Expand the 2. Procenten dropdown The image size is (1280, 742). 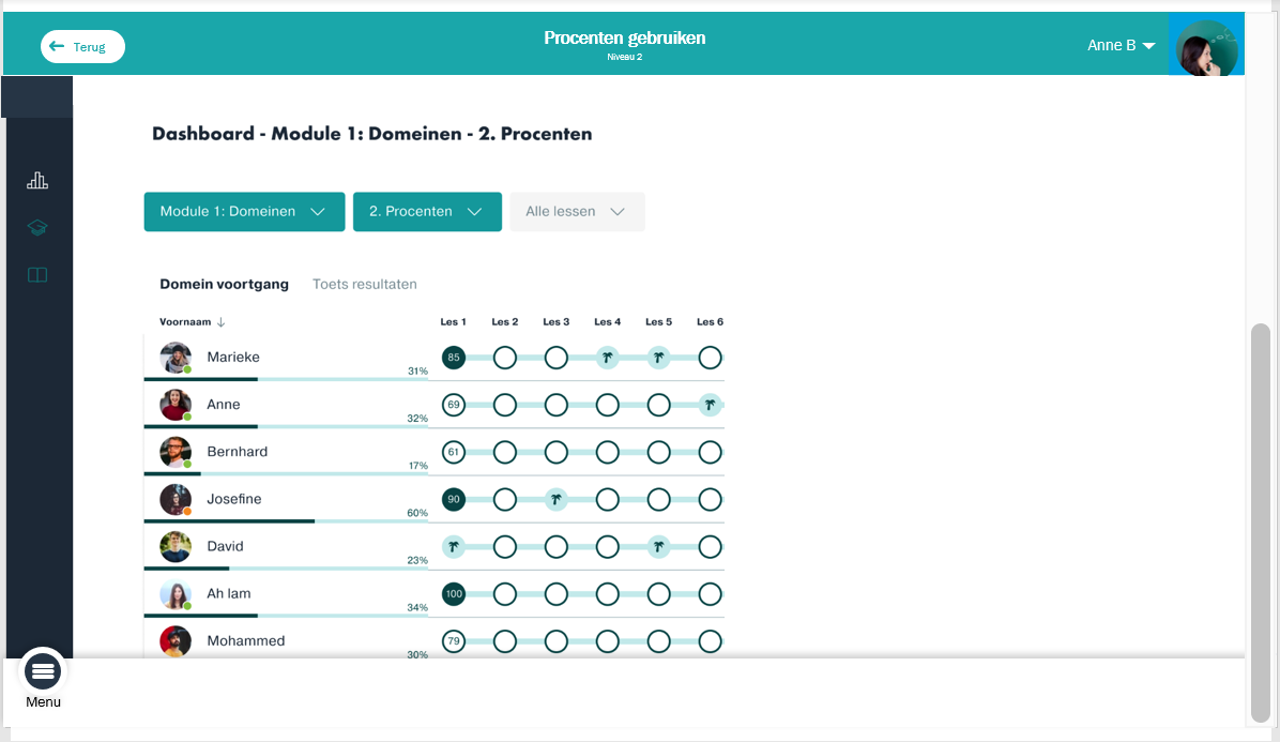pyautogui.click(x=427, y=212)
